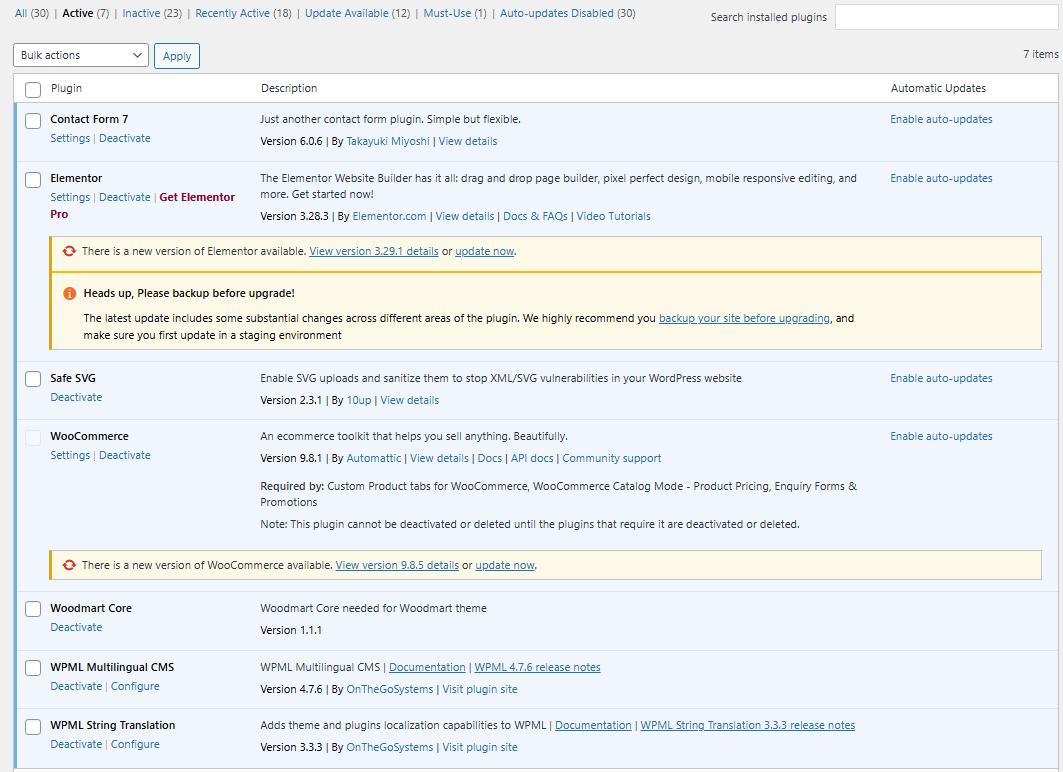Screen dimensions: 1063x772
Task: Deactivate the Contact Form 7 plugin
Action: click(125, 138)
